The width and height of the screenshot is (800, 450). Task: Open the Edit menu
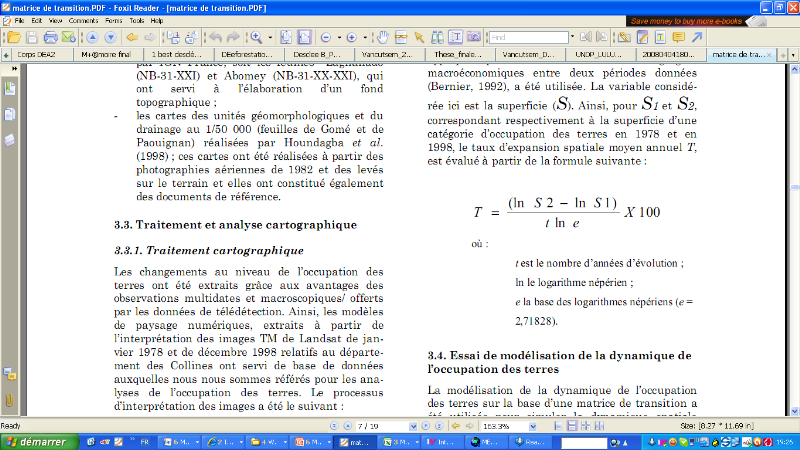[x=37, y=21]
